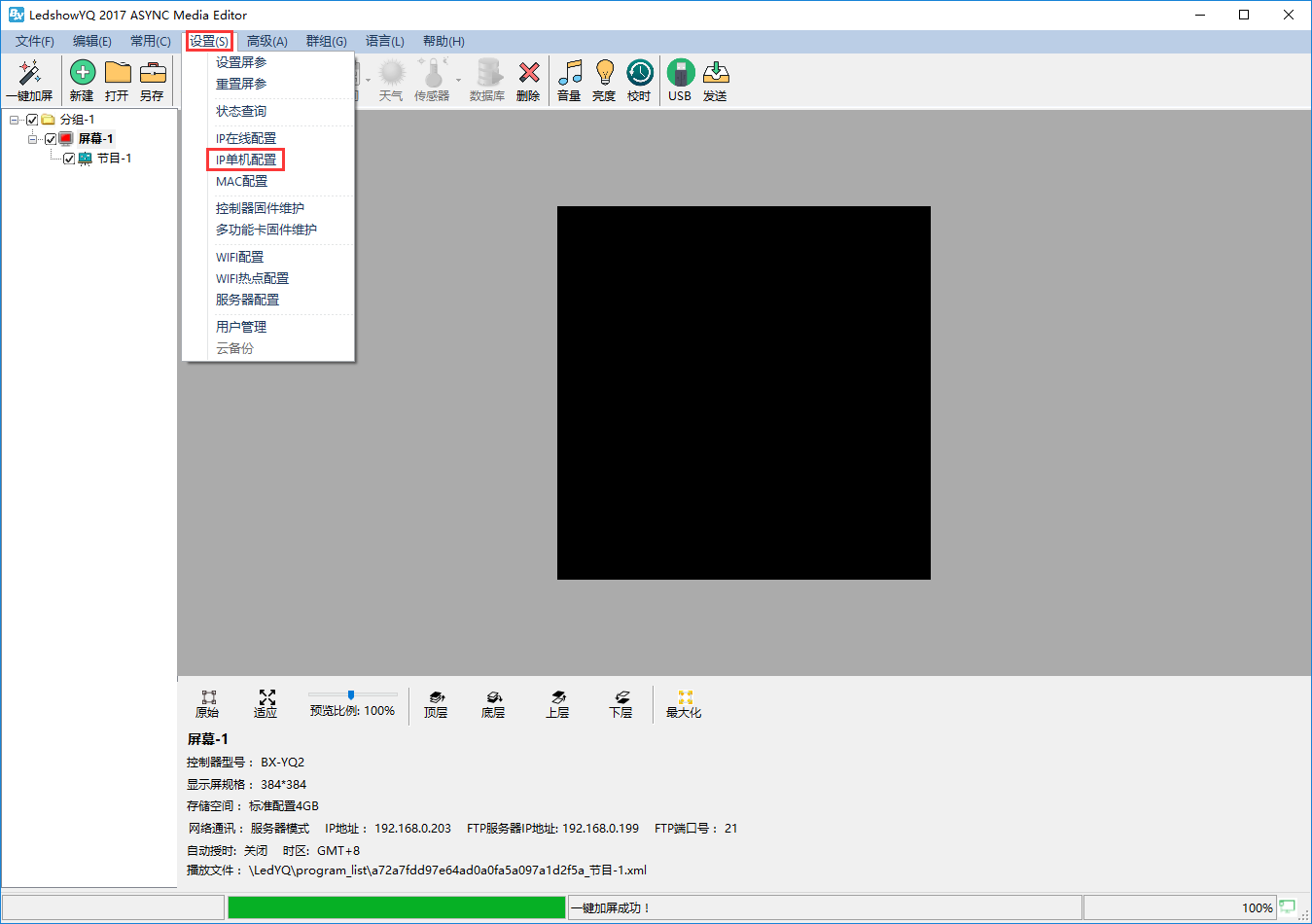Toggle the 节目-1 program checkbox
The width and height of the screenshot is (1312, 924).
click(69, 159)
